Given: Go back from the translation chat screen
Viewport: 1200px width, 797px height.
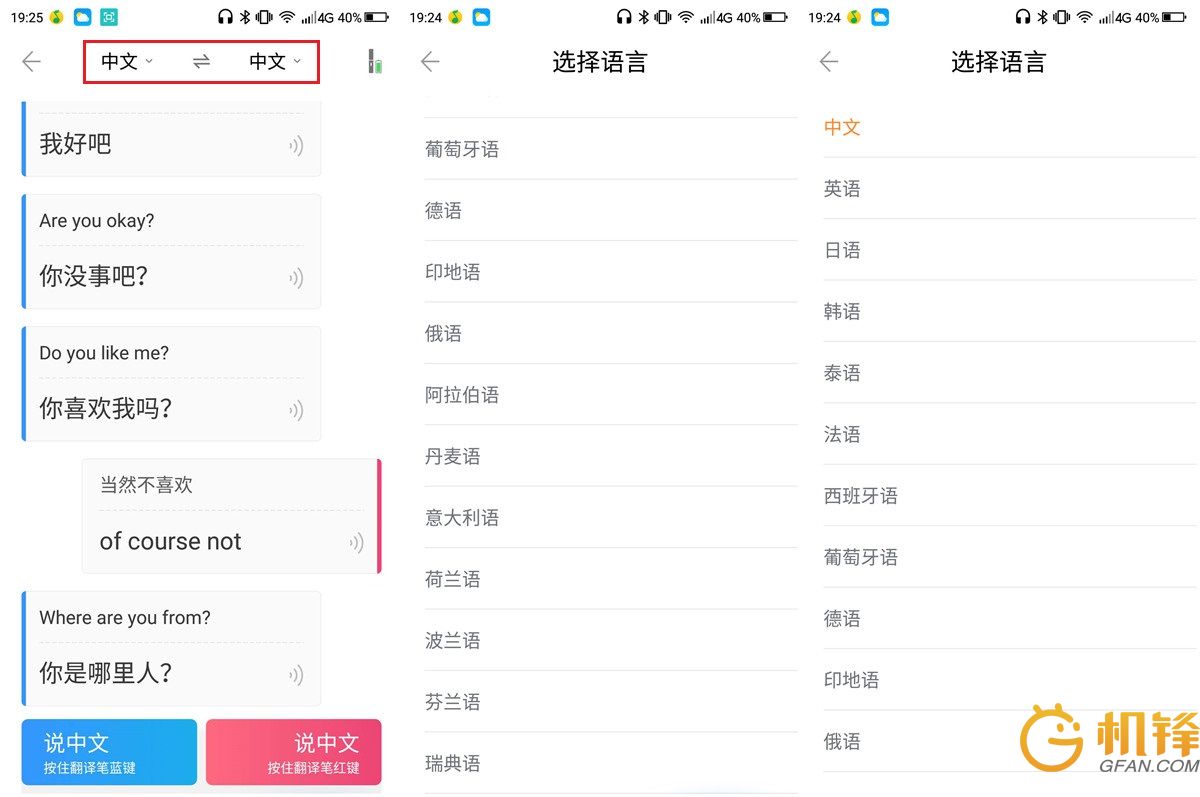Looking at the screenshot, I should pos(31,62).
